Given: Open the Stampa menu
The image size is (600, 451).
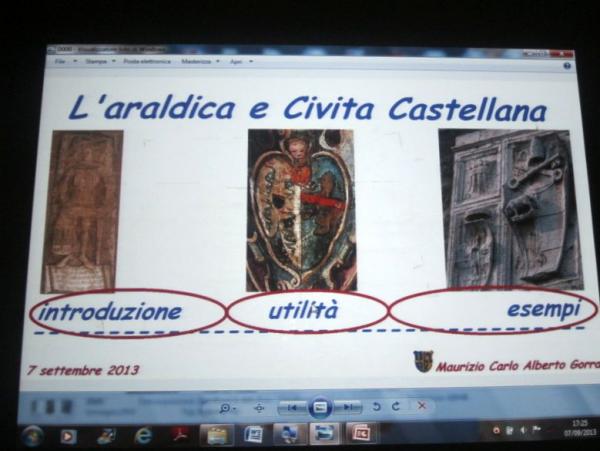Looking at the screenshot, I should point(96,61).
